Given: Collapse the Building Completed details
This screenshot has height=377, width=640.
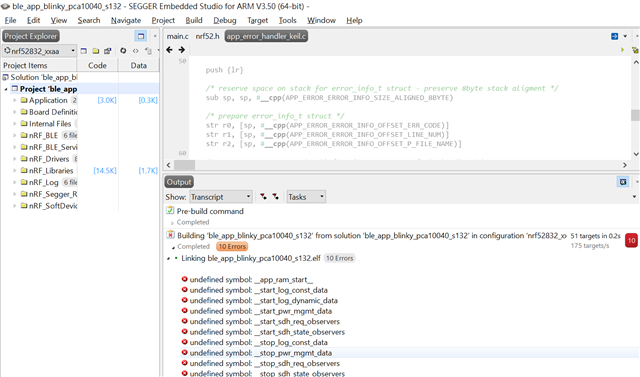Looking at the screenshot, I should (173, 247).
